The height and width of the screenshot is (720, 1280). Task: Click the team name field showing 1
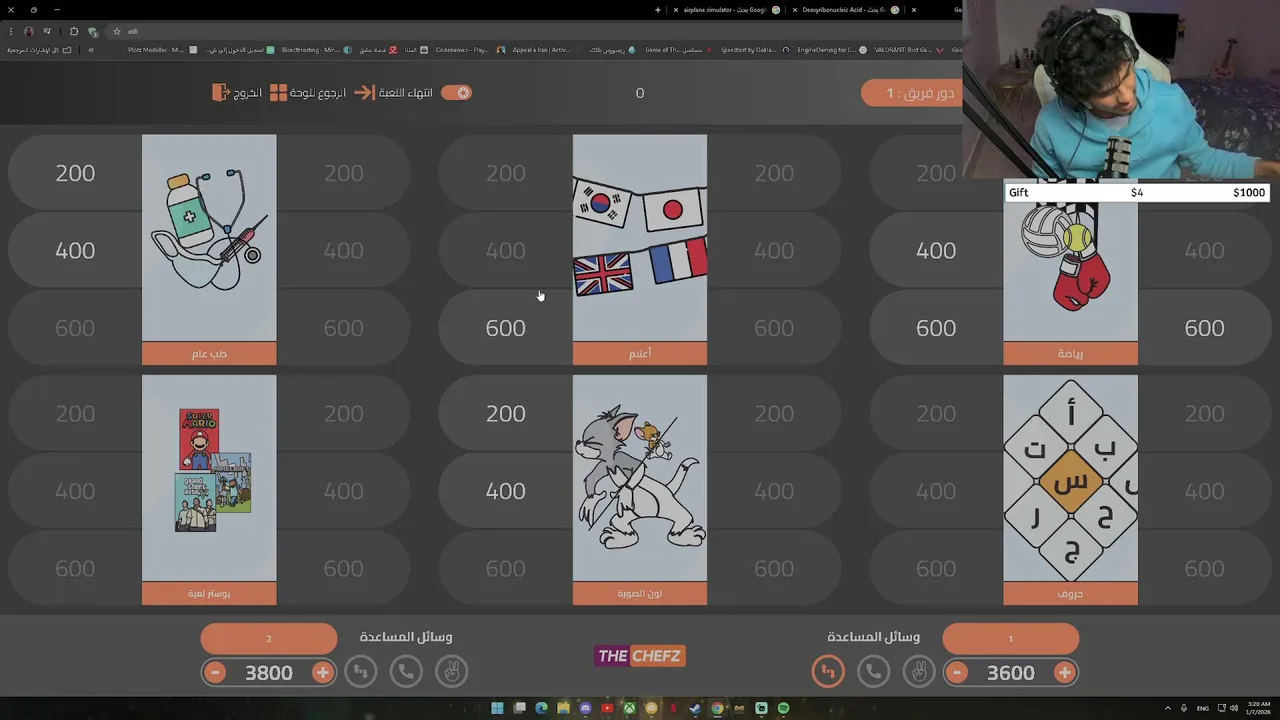1011,638
